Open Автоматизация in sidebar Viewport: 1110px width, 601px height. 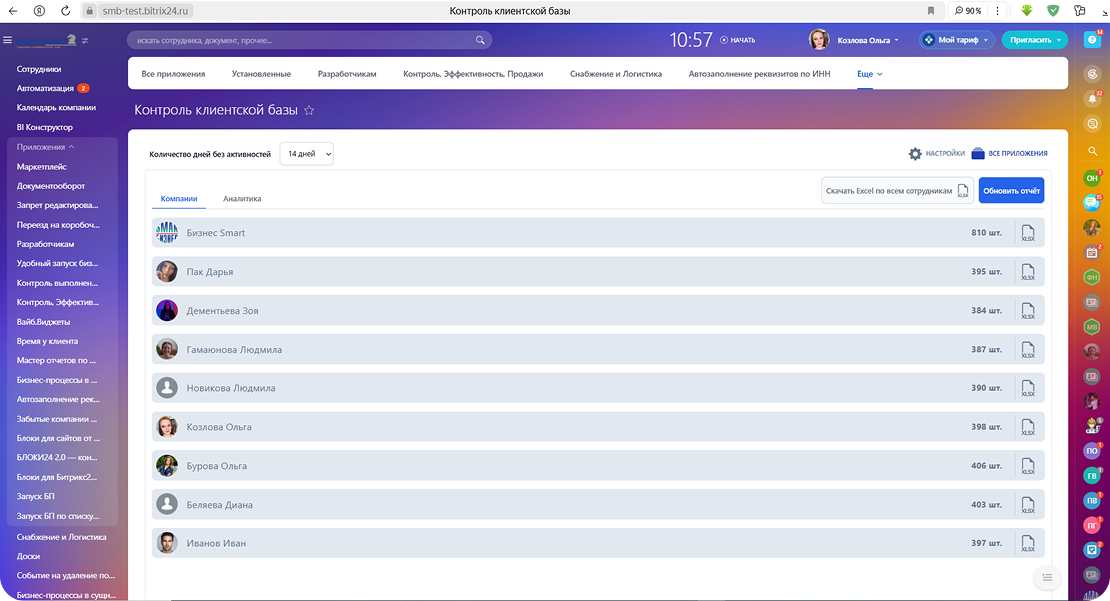click(x=45, y=88)
